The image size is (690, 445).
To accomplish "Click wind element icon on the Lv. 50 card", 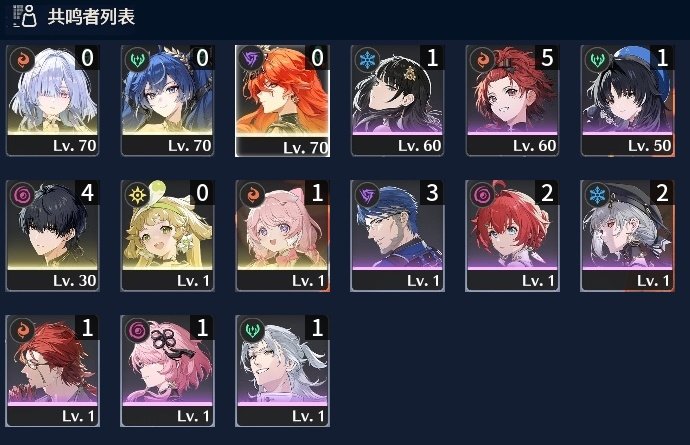I will [597, 59].
